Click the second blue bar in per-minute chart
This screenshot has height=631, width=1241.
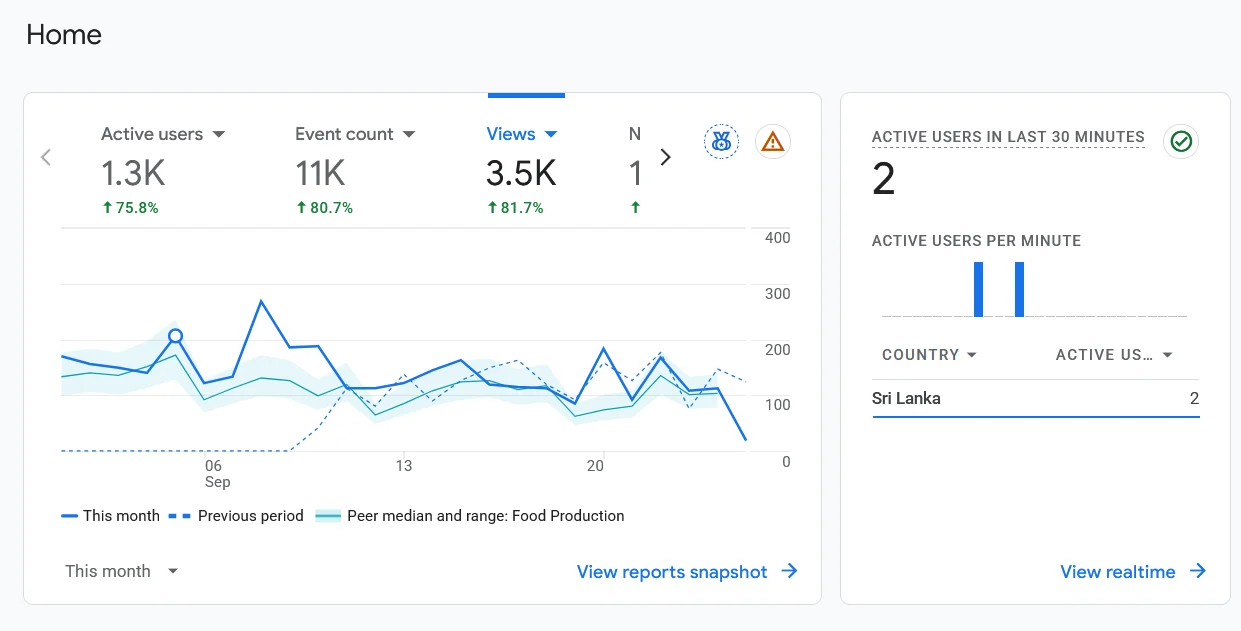(x=1020, y=289)
